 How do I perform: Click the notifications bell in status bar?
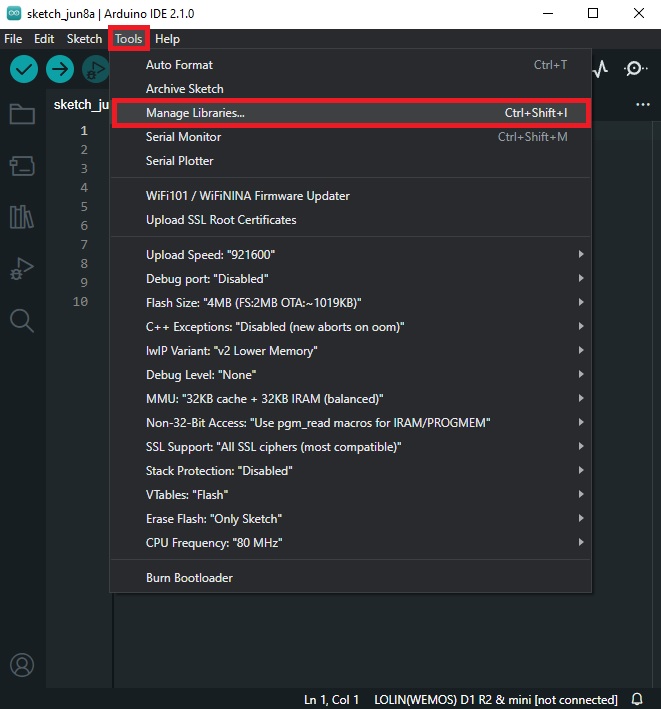(x=637, y=699)
